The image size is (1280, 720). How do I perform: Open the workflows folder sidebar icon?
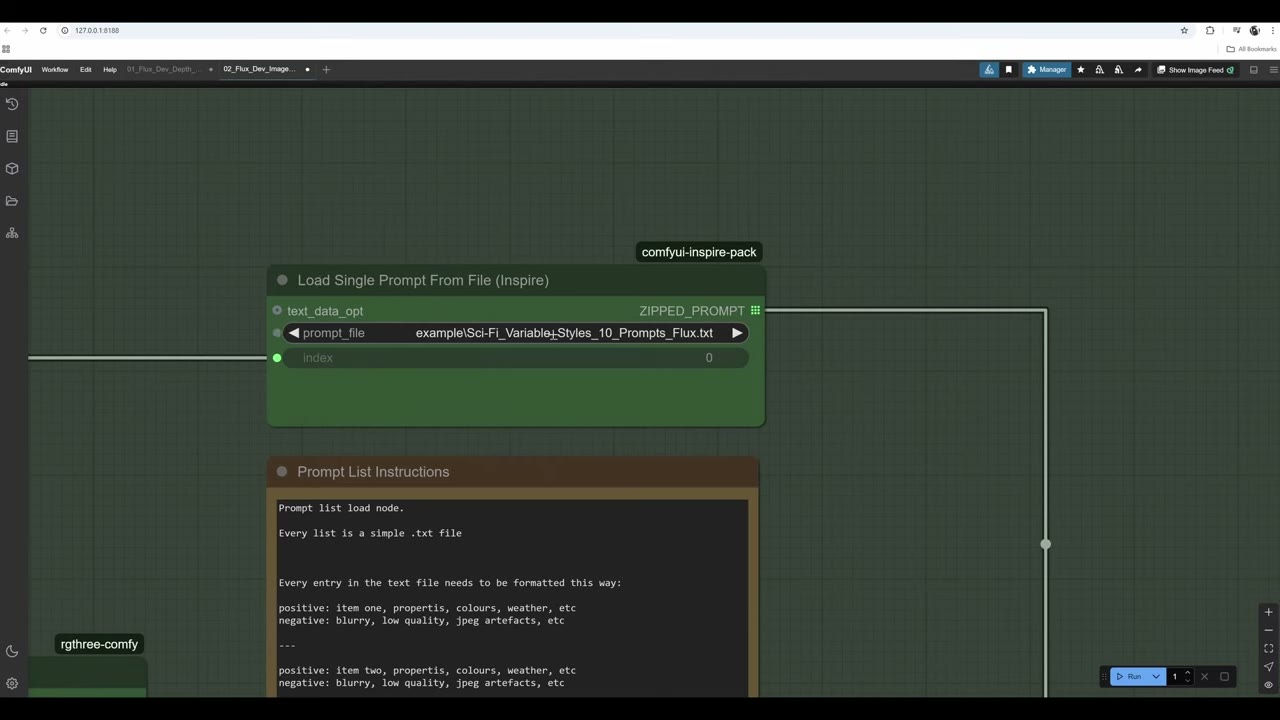pyautogui.click(x=12, y=201)
